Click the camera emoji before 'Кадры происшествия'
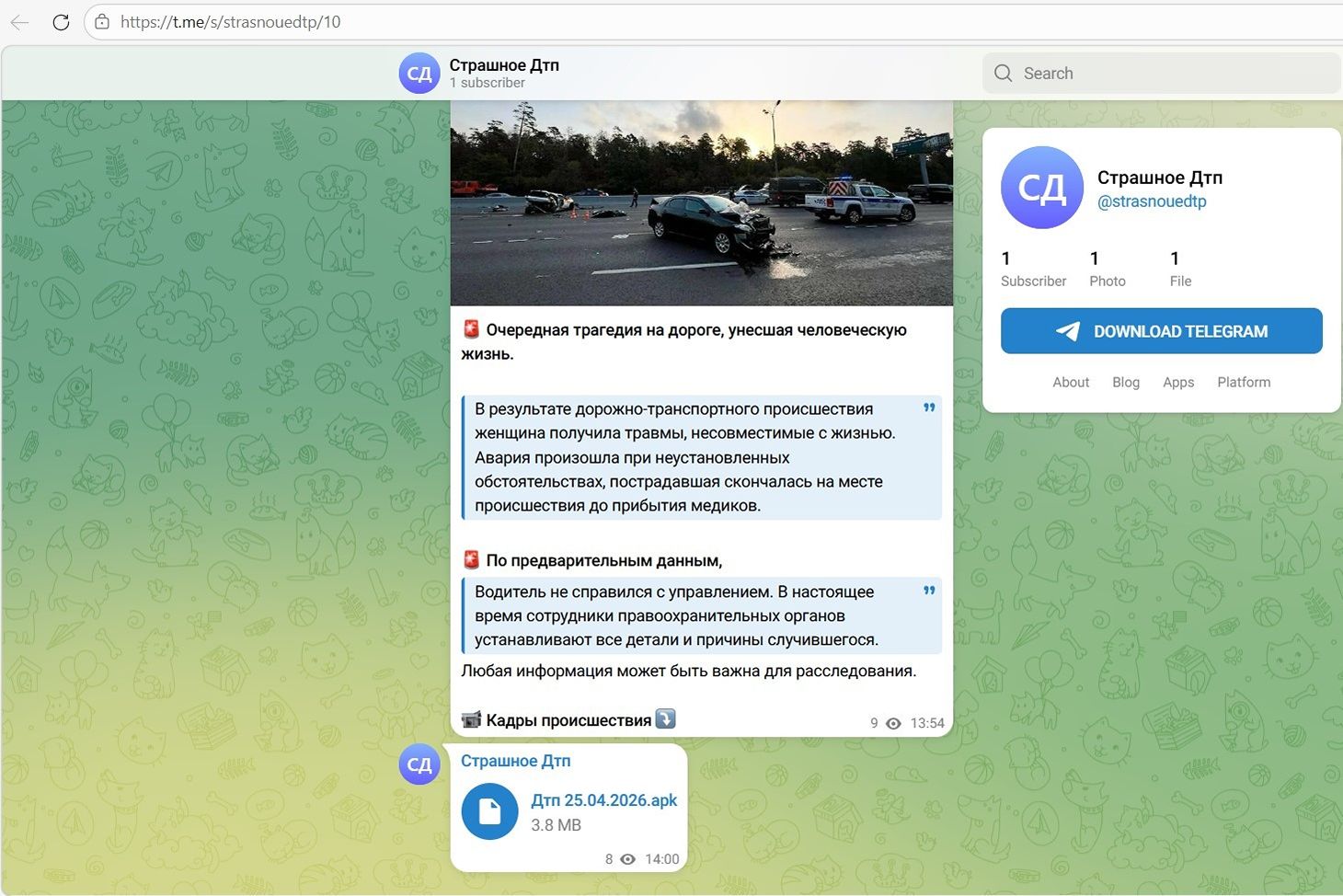Viewport: 1343px width, 896px height. (x=471, y=719)
